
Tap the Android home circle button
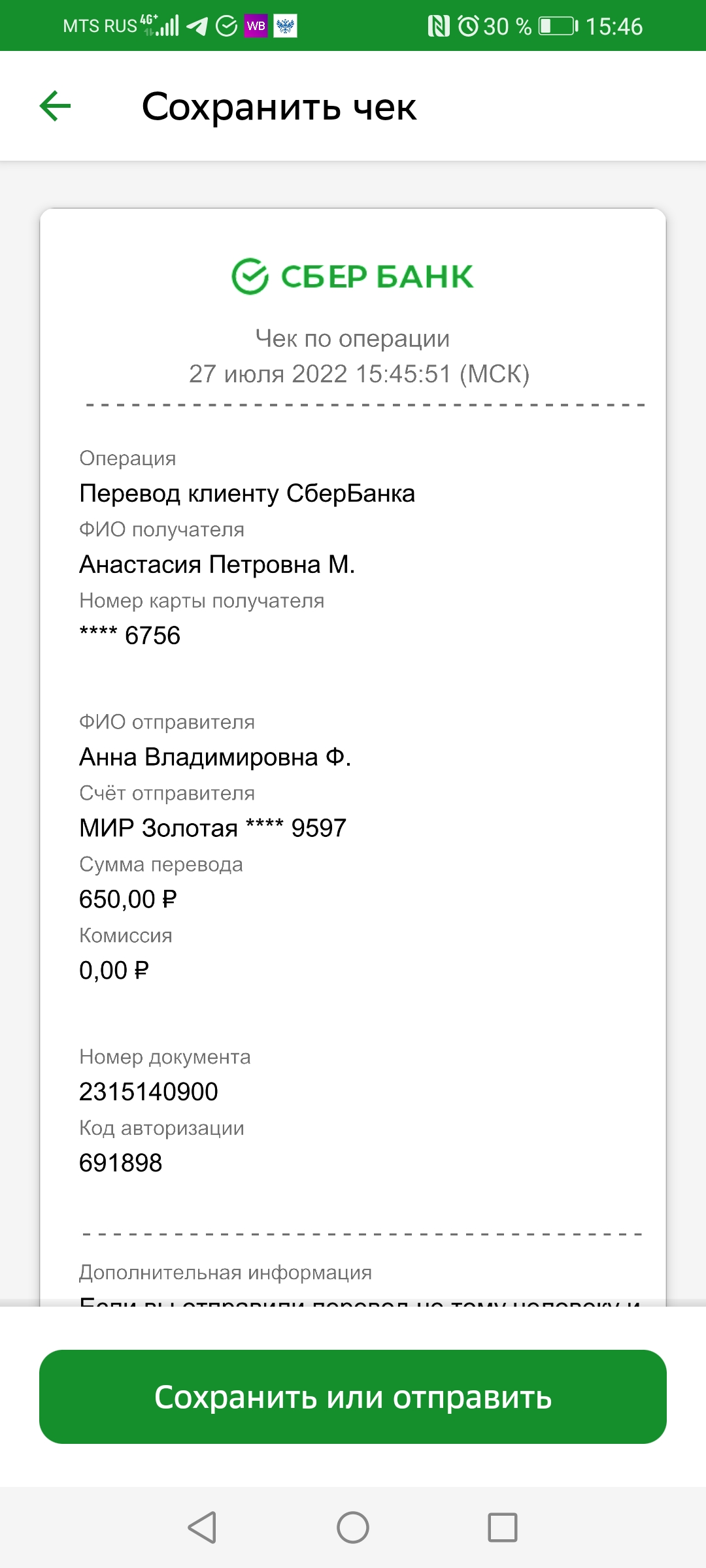pos(353,1527)
